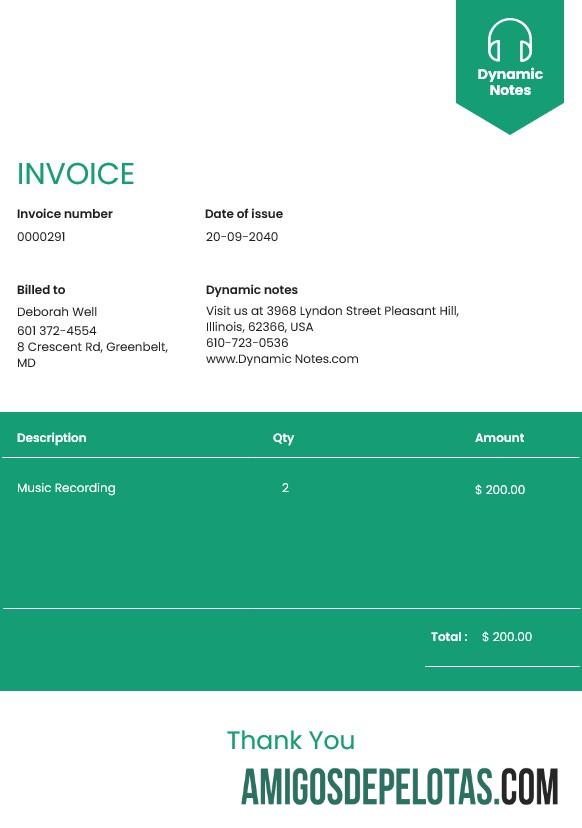Click phone number 601 372-4554
582x828 pixels.
click(x=57, y=331)
